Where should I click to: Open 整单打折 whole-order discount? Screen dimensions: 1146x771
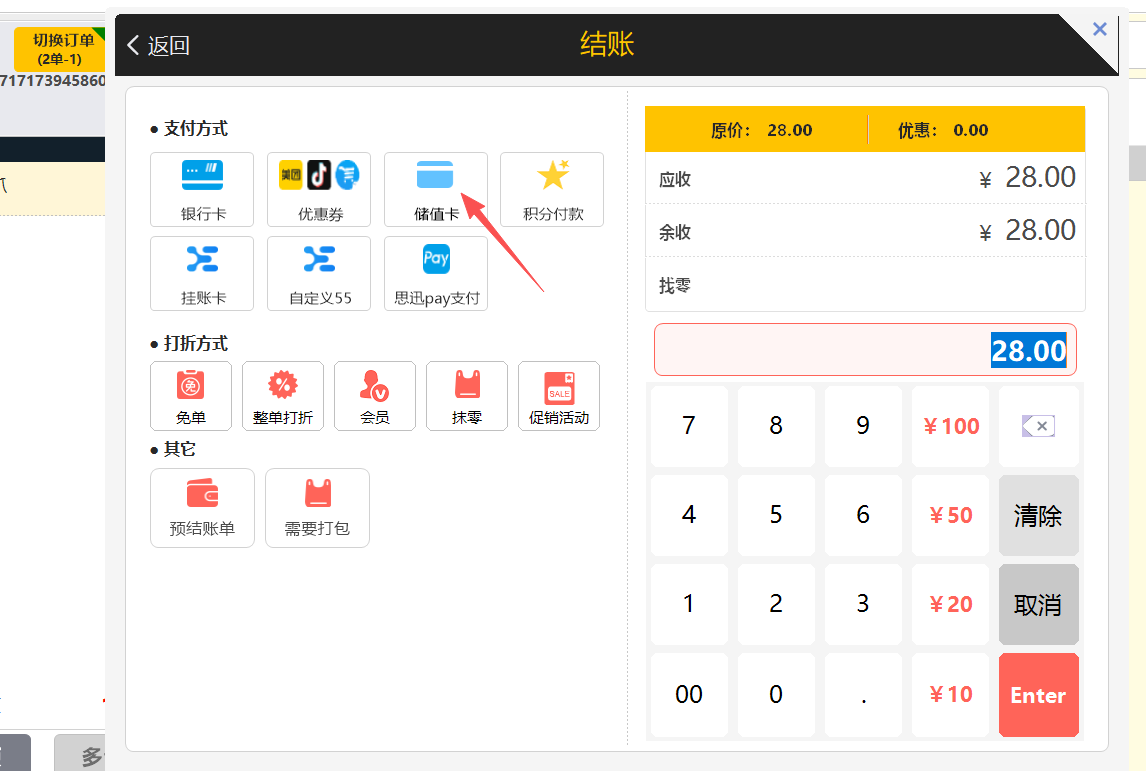point(282,396)
